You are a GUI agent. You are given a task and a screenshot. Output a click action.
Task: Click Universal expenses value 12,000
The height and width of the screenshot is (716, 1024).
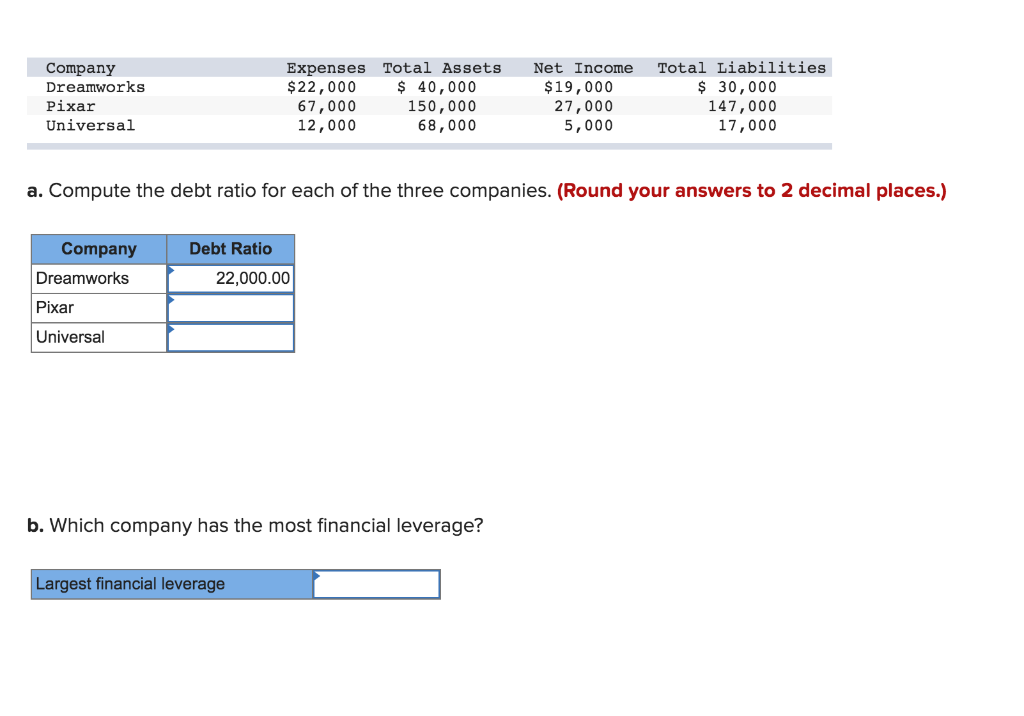327,125
